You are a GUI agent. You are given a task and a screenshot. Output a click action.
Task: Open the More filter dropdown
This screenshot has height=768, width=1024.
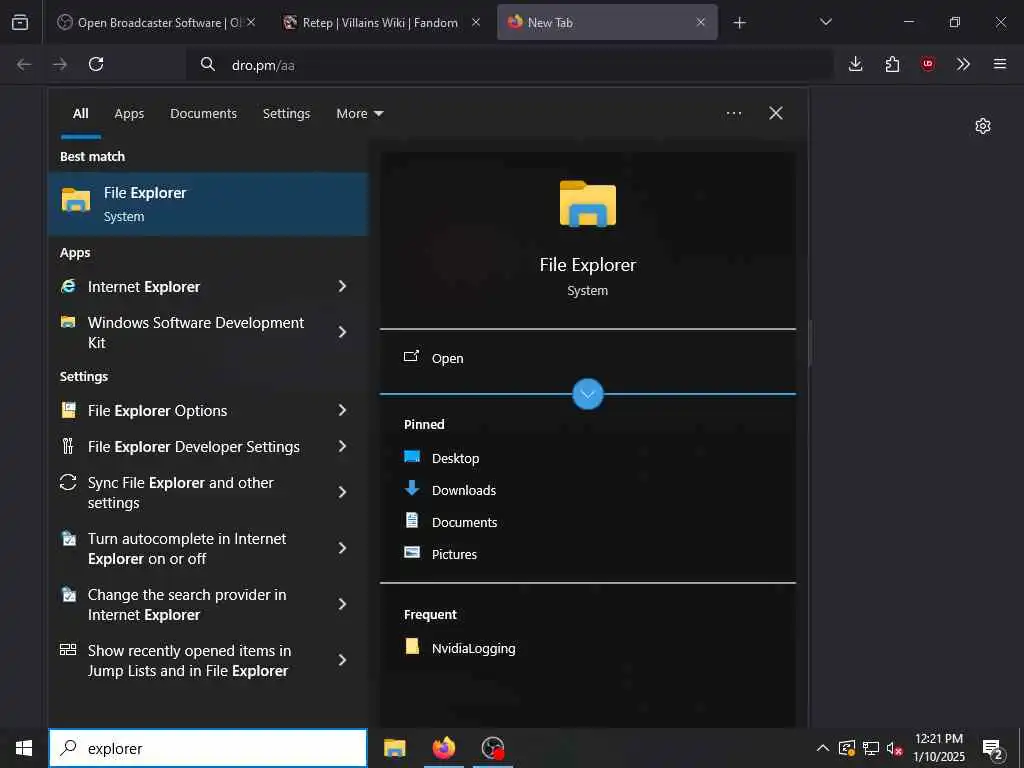coord(360,114)
